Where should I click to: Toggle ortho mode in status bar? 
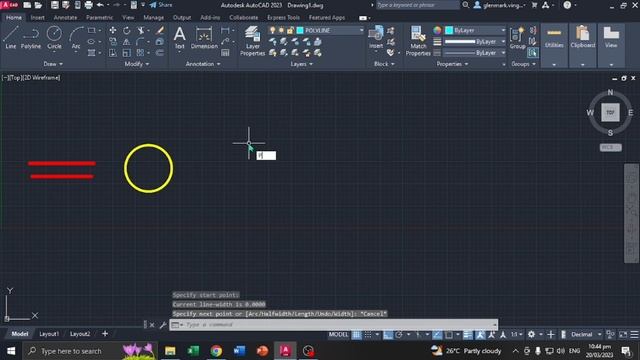(x=387, y=335)
